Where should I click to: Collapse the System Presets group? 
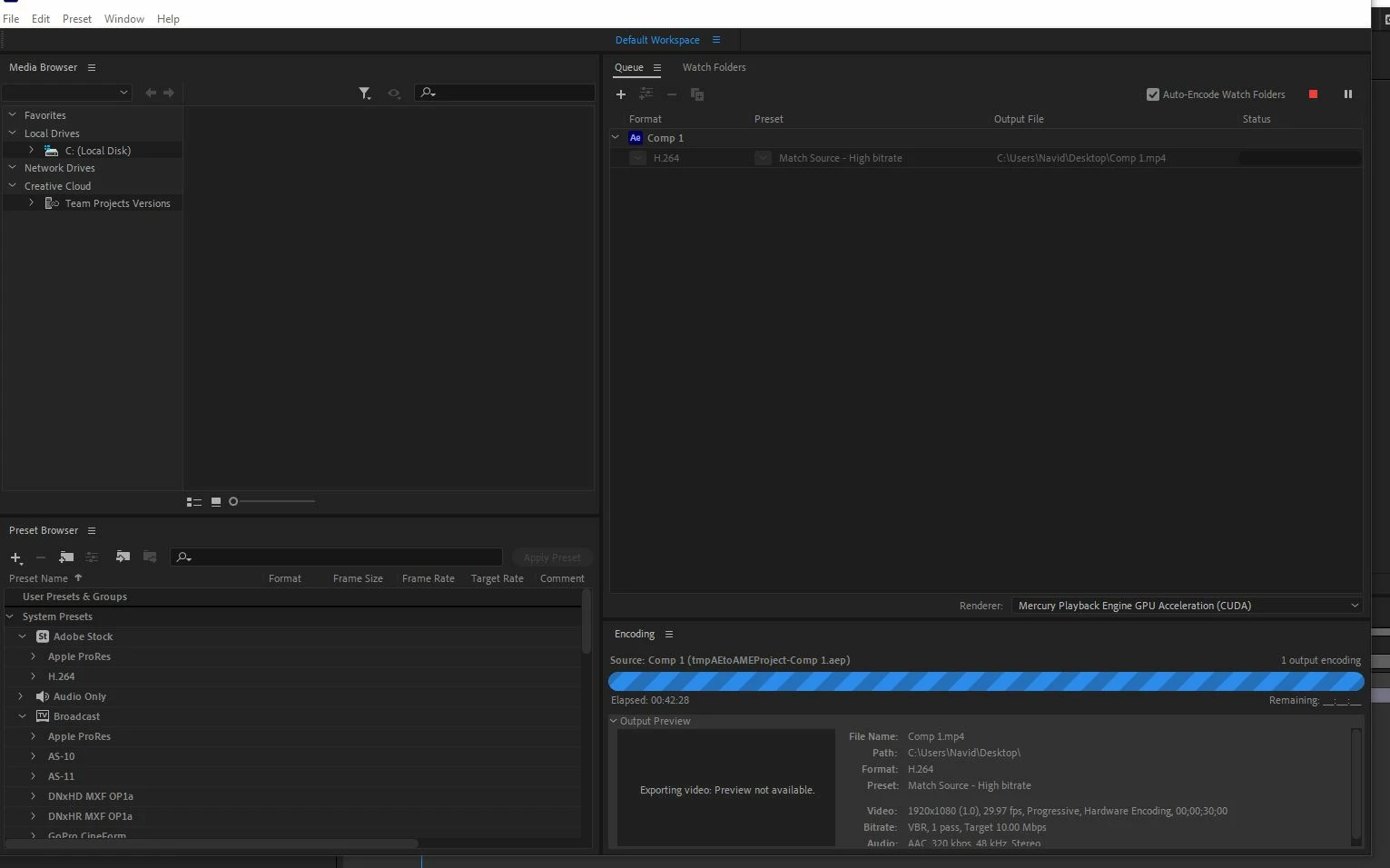click(11, 616)
